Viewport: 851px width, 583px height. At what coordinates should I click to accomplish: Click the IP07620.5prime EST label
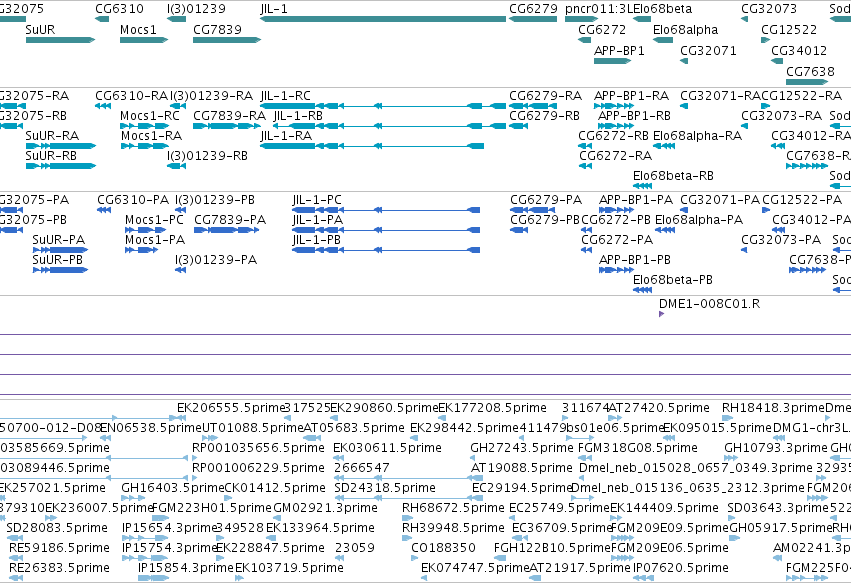coord(681,568)
